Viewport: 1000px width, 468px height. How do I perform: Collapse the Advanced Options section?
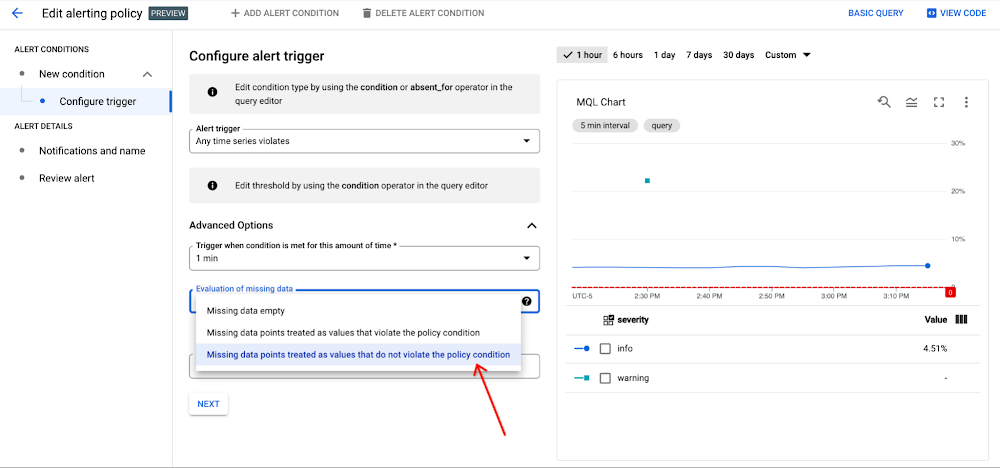532,226
